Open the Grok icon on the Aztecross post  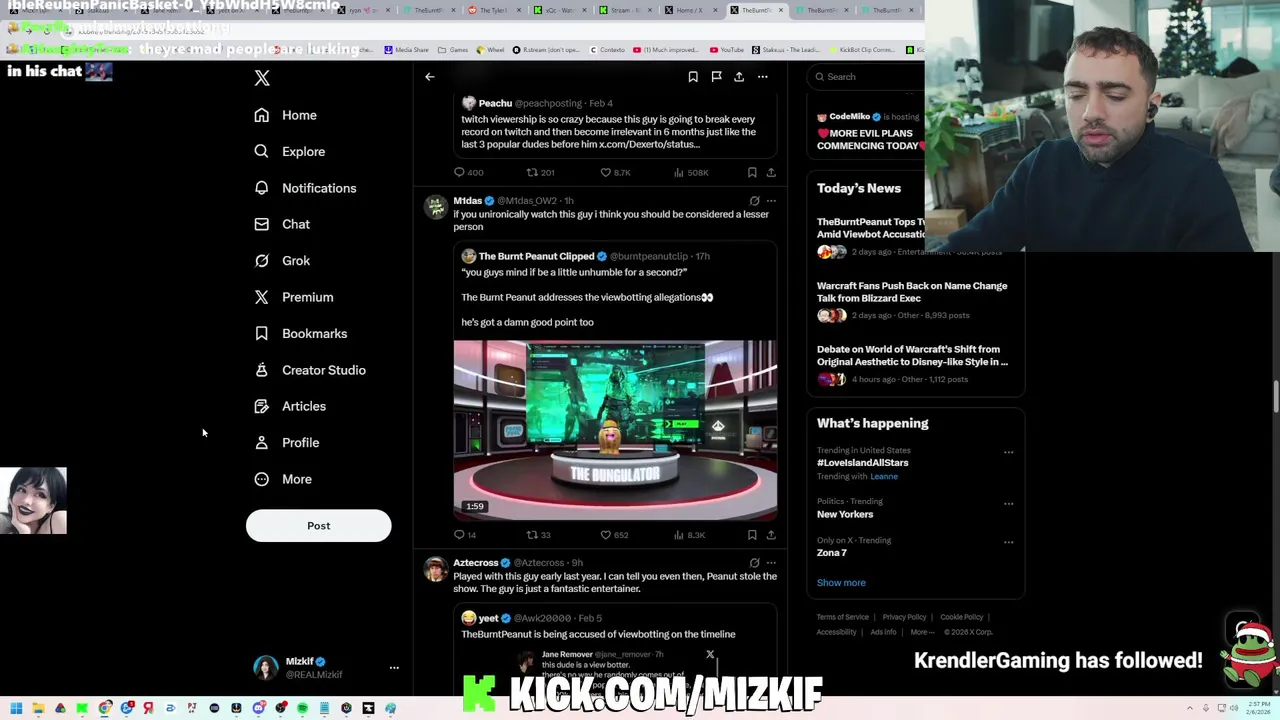point(755,563)
